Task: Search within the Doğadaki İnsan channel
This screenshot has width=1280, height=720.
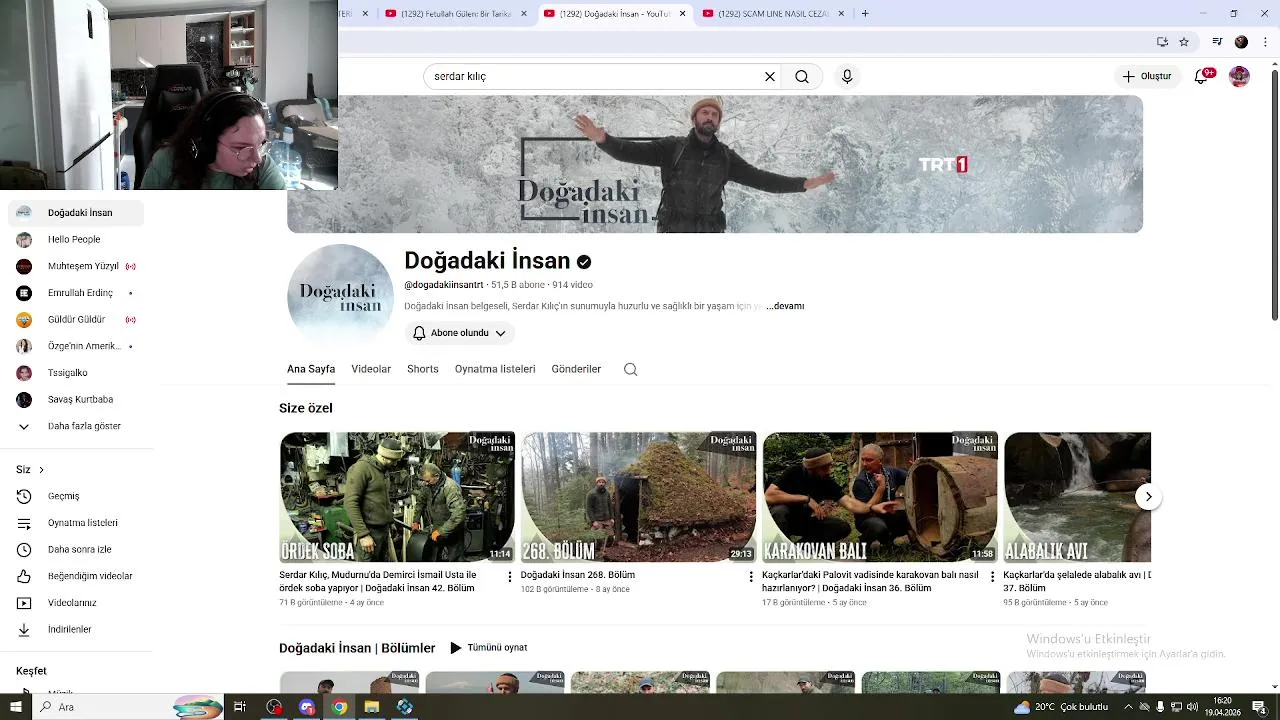Action: 630,369
